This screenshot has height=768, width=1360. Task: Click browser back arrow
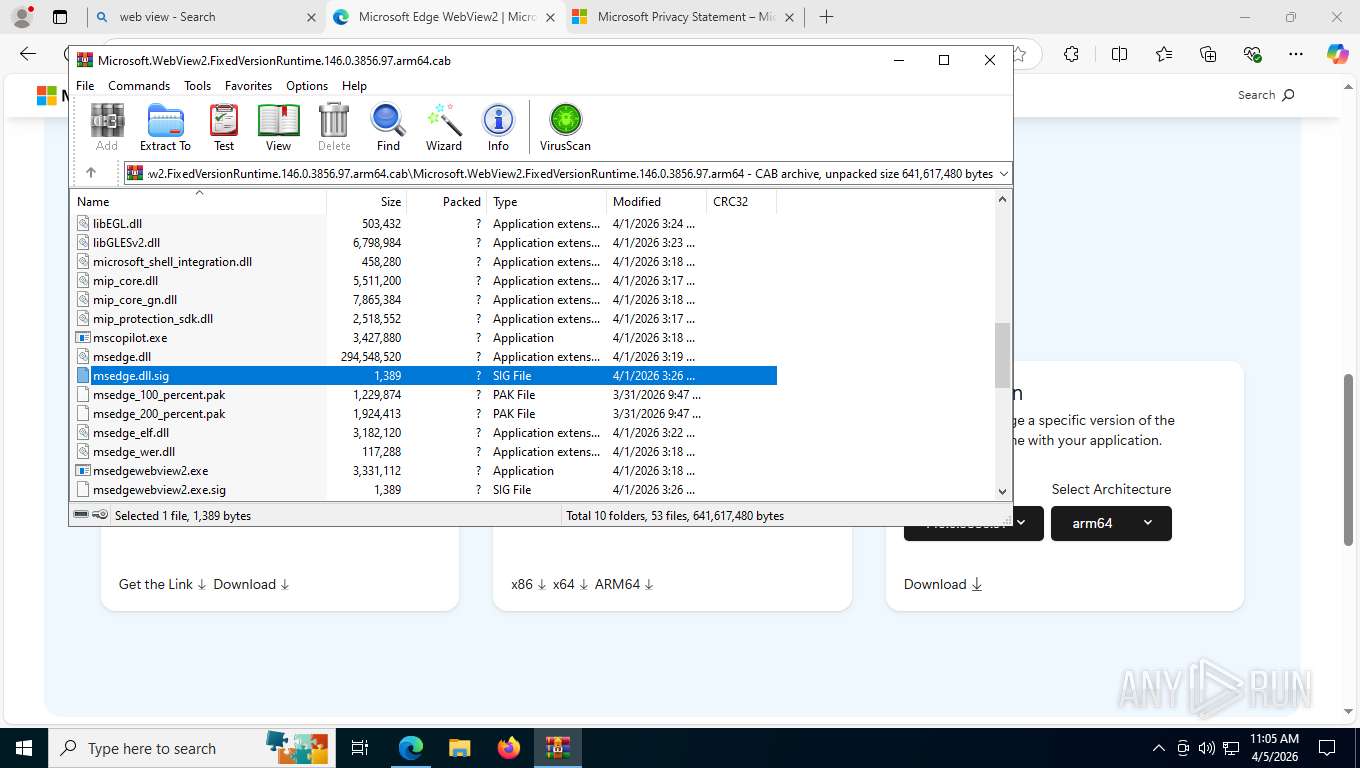[28, 54]
